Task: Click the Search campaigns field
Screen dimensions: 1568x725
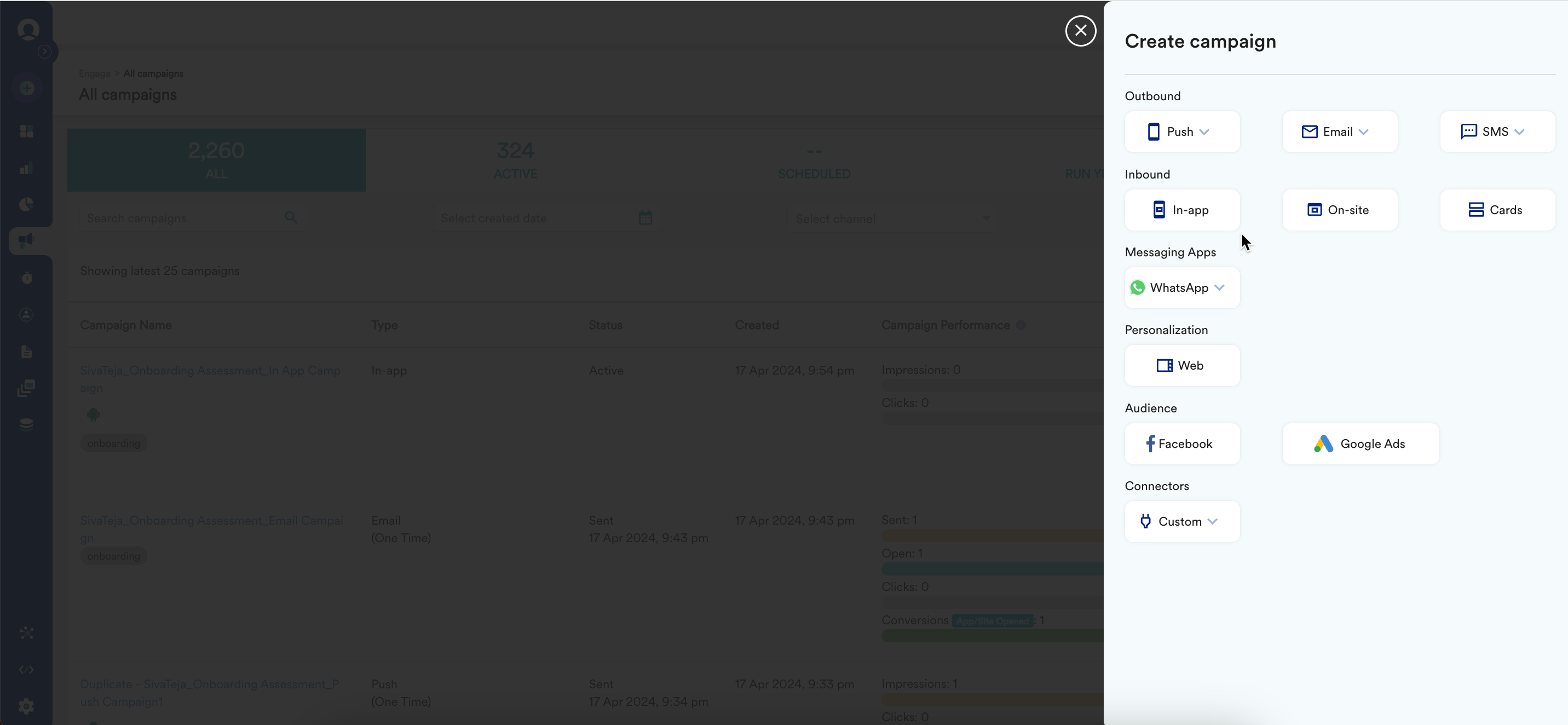Action: [x=183, y=218]
